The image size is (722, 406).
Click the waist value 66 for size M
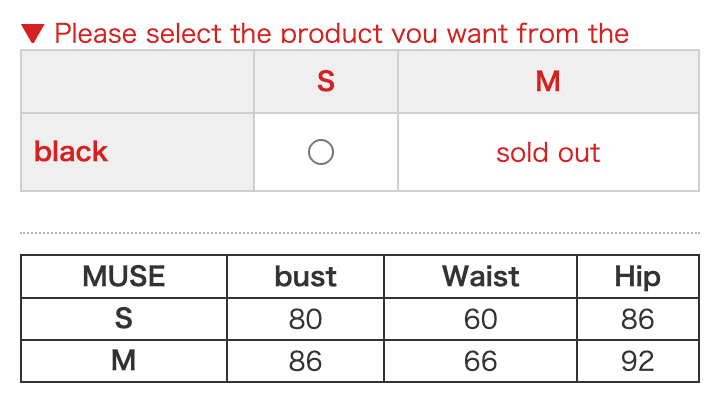click(x=481, y=361)
